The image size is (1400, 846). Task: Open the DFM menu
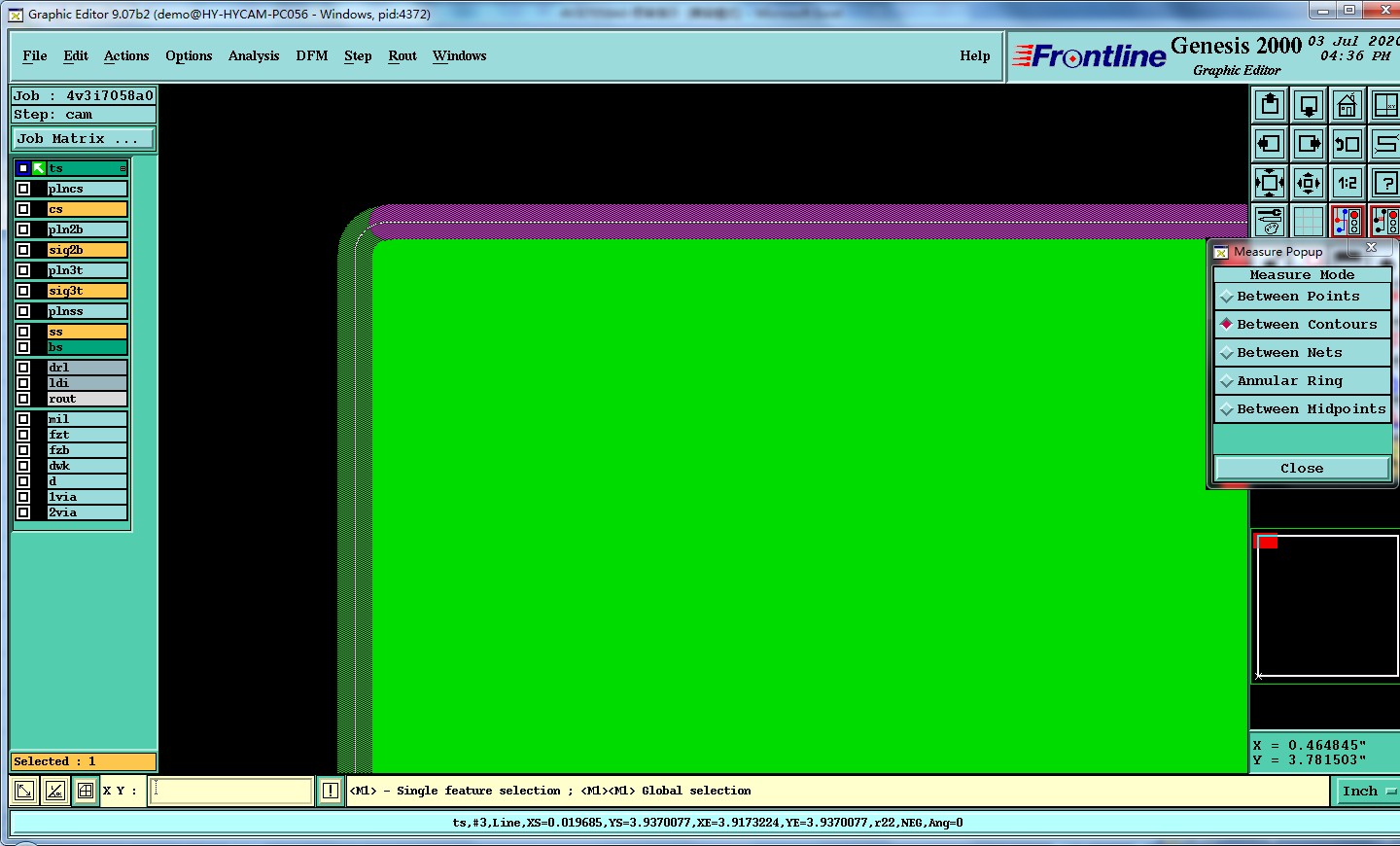pyautogui.click(x=312, y=56)
